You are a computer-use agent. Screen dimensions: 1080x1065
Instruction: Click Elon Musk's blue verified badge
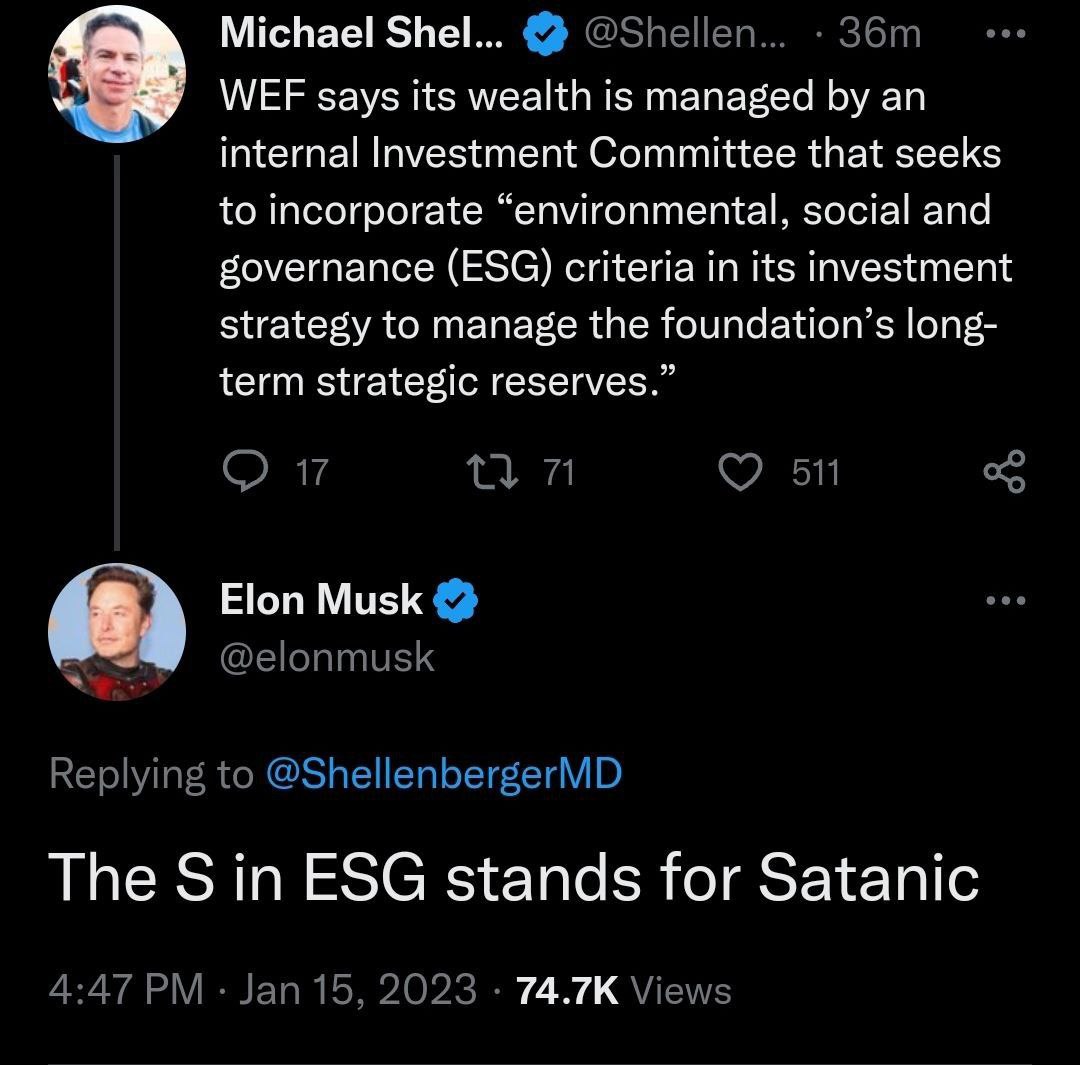coord(455,600)
